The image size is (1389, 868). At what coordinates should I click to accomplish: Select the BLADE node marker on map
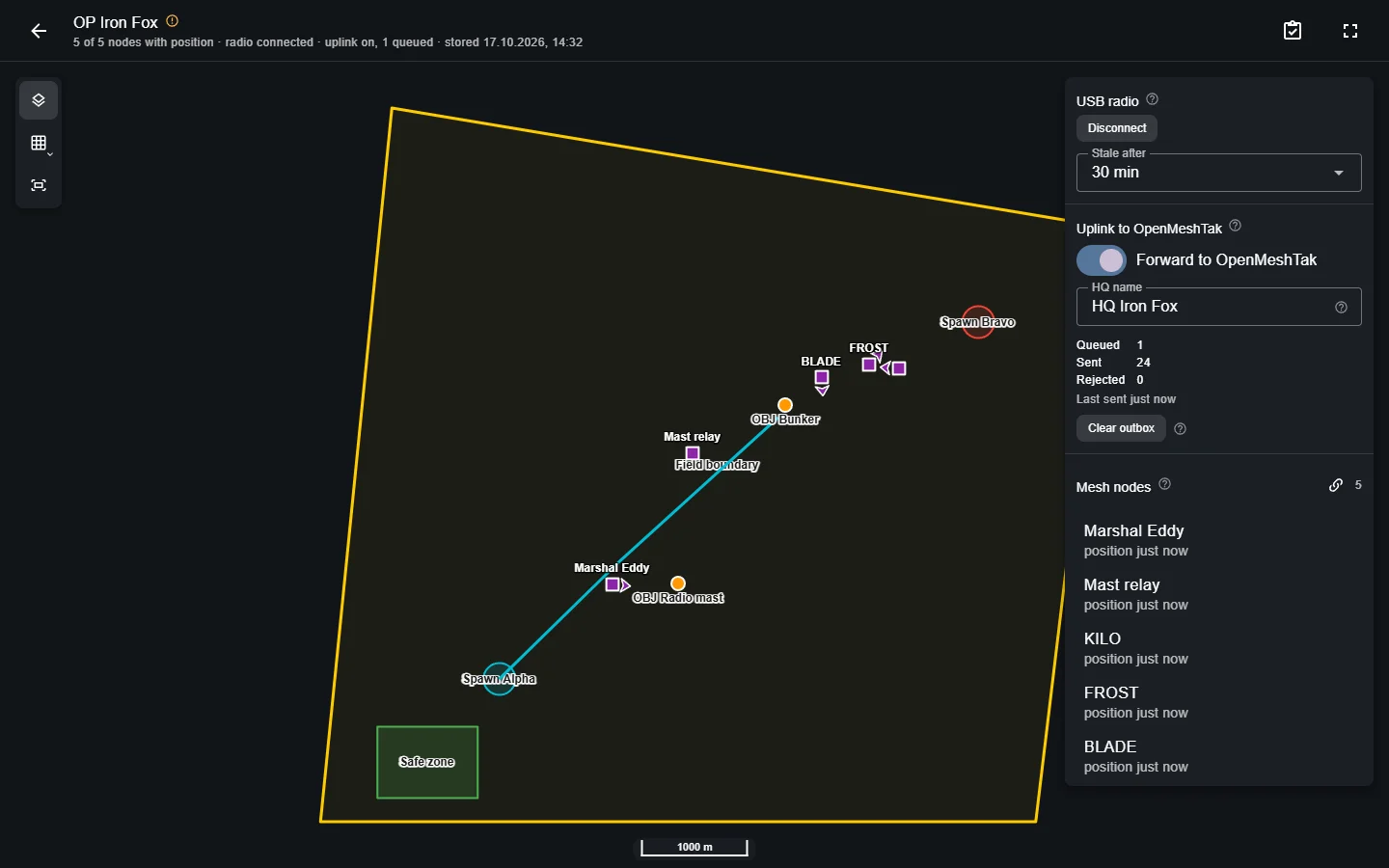[822, 378]
